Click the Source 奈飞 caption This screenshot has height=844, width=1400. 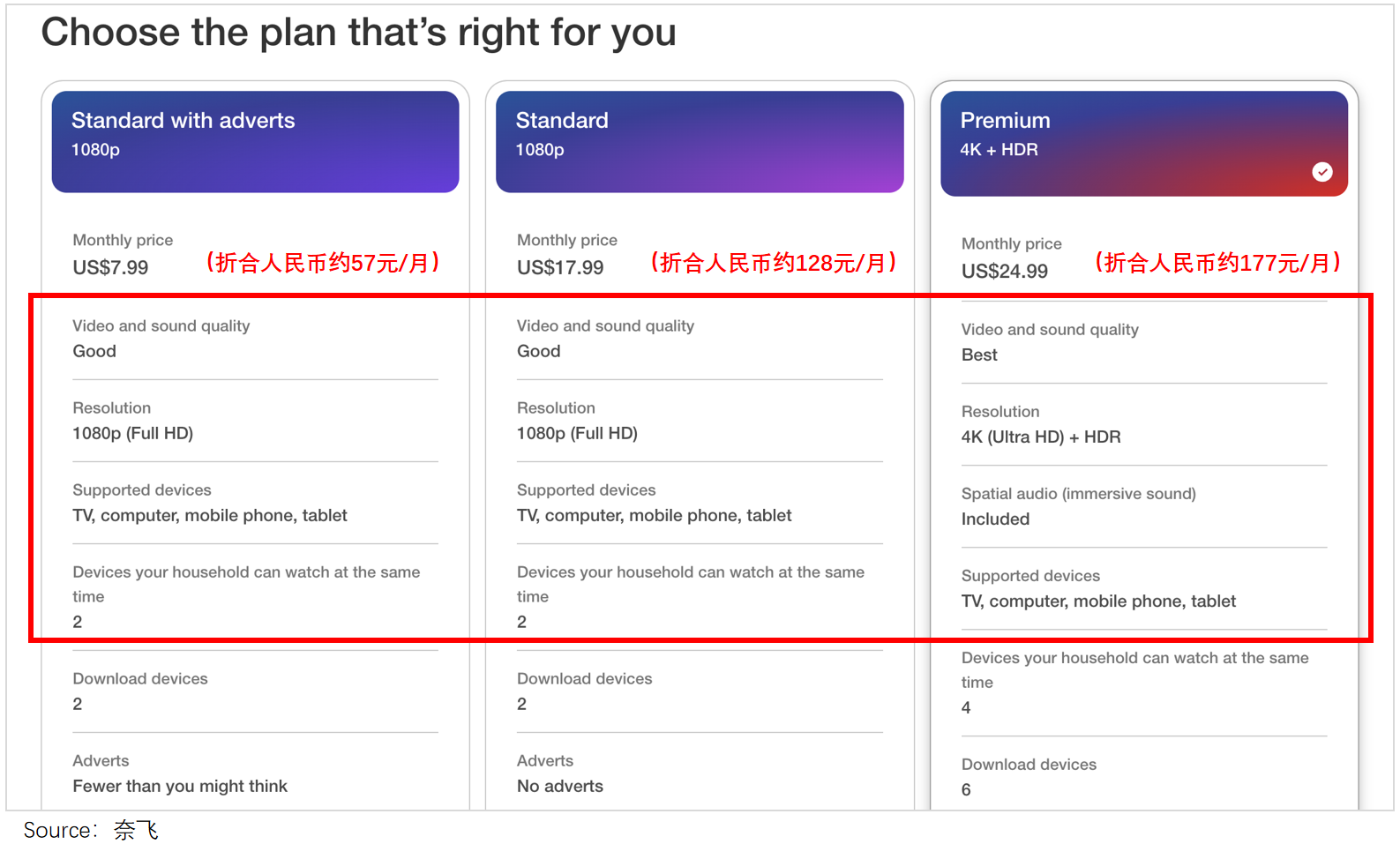point(91,830)
